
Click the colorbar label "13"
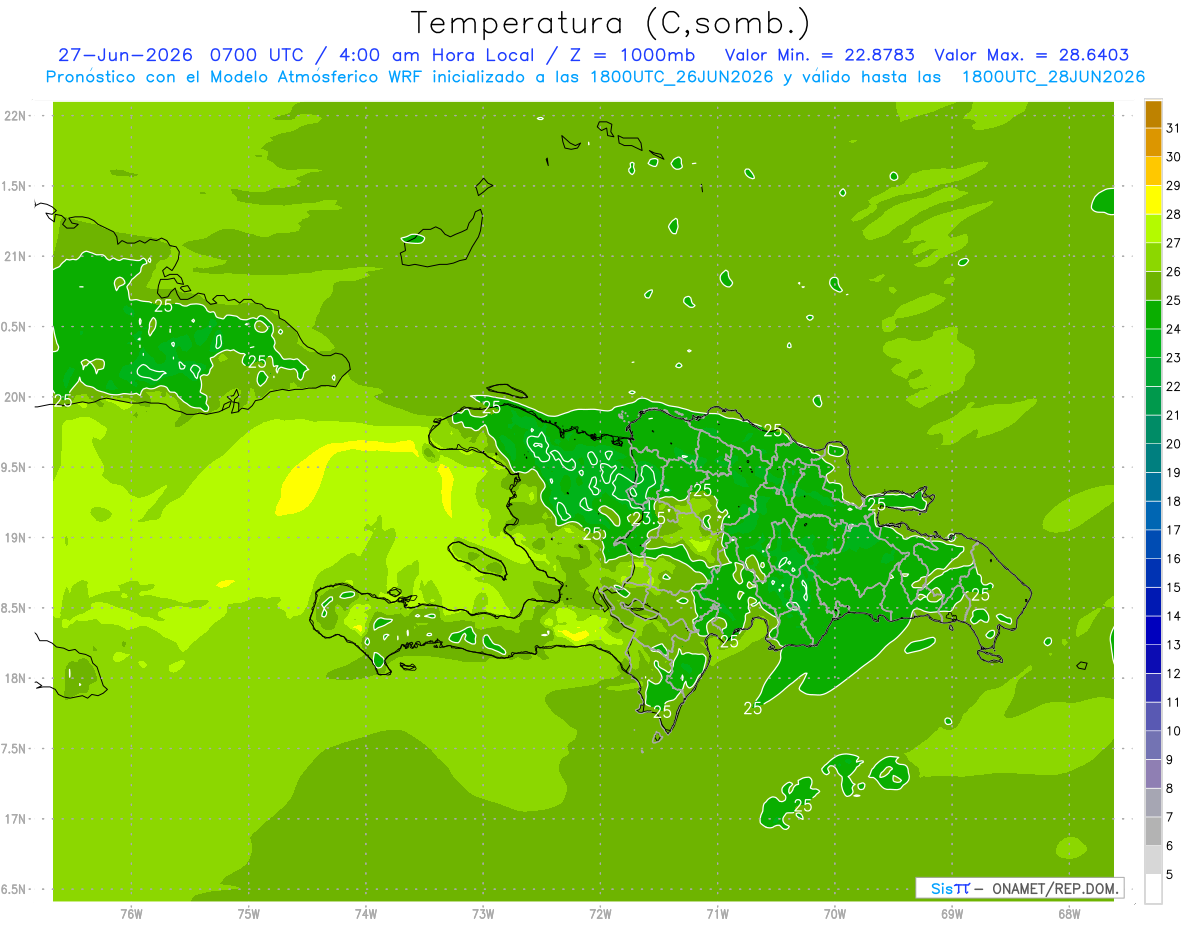(1173, 645)
